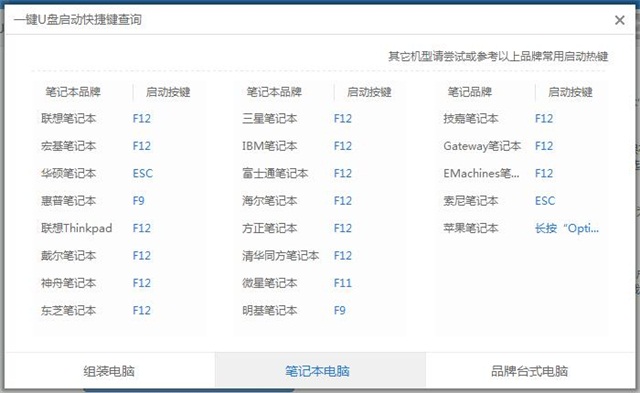640x393 pixels.
Task: Click the 联想笔记本 row label
Action: point(69,118)
